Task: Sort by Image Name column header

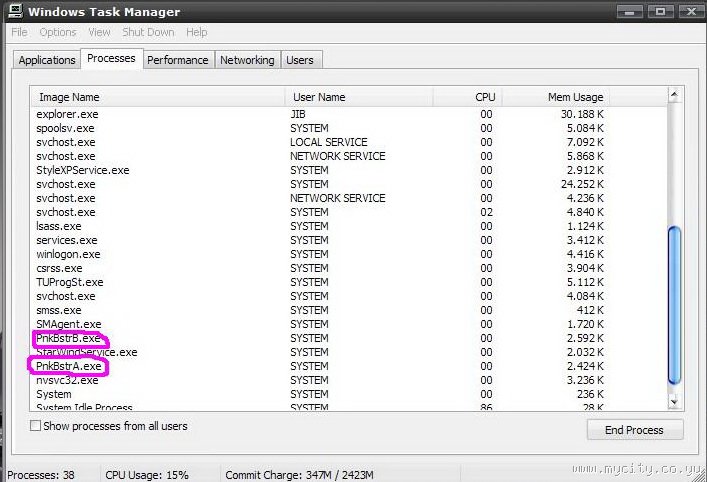Action: (x=158, y=97)
